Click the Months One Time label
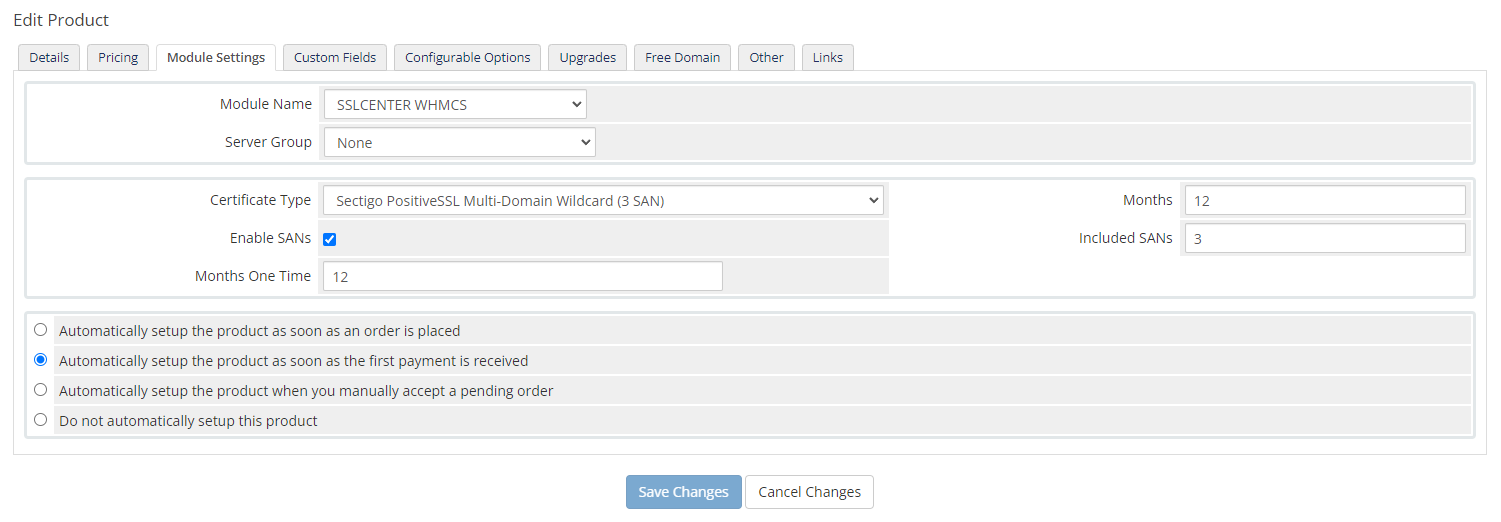The width and height of the screenshot is (1501, 522). 253,276
